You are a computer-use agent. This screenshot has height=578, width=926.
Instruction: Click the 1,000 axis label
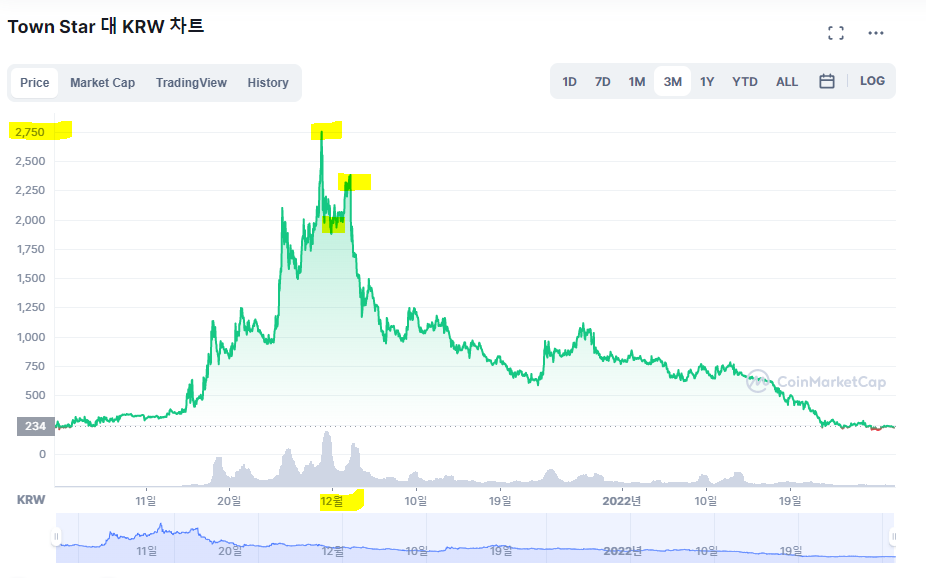[x=30, y=337]
